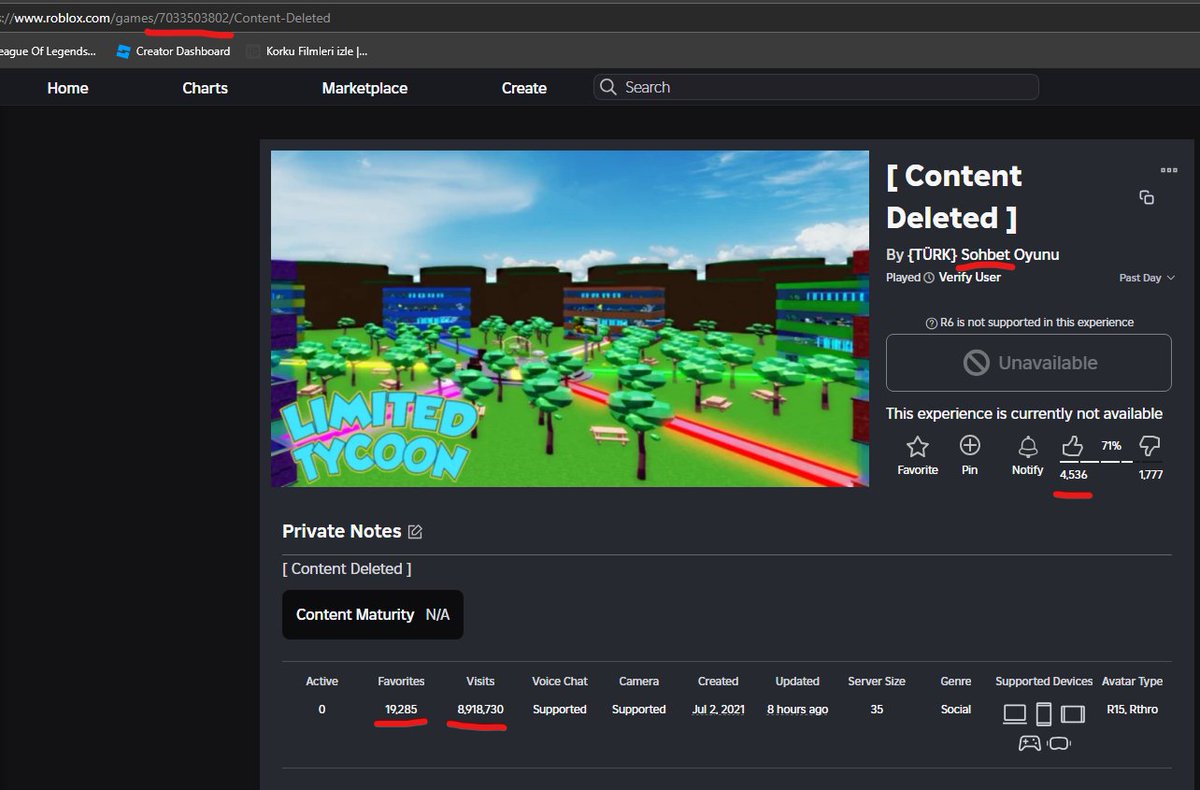Open the three-dot options menu beside the title
Viewport: 1200px width, 790px height.
pyautogui.click(x=1168, y=170)
